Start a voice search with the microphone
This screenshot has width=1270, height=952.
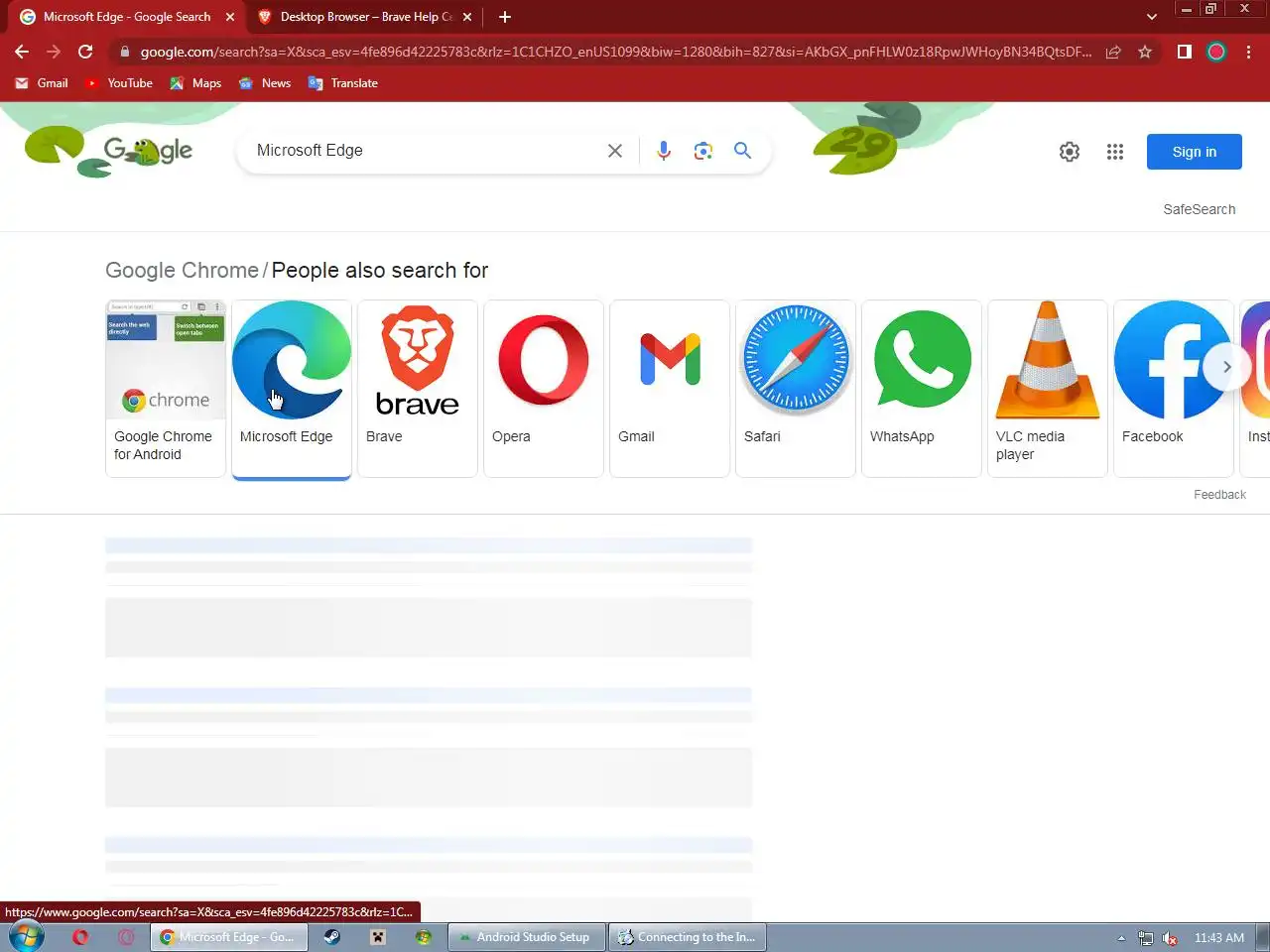pyautogui.click(x=664, y=151)
